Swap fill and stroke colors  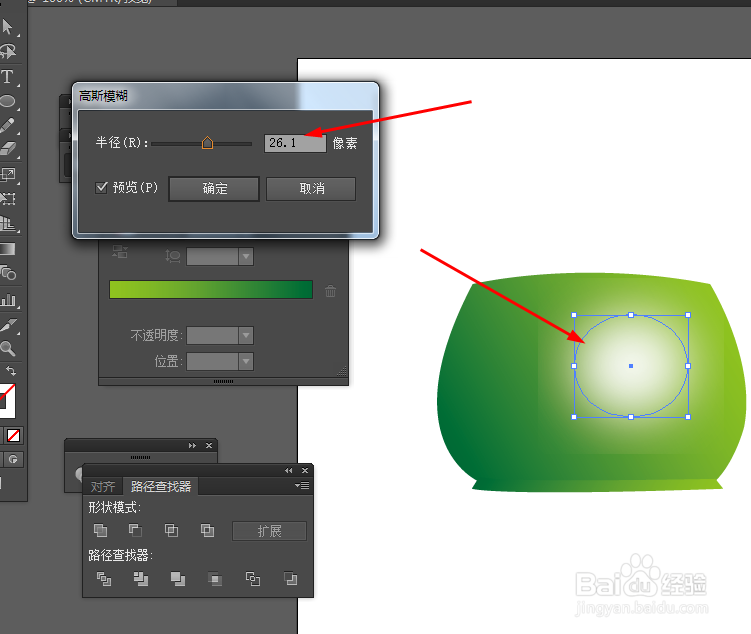pos(11,371)
